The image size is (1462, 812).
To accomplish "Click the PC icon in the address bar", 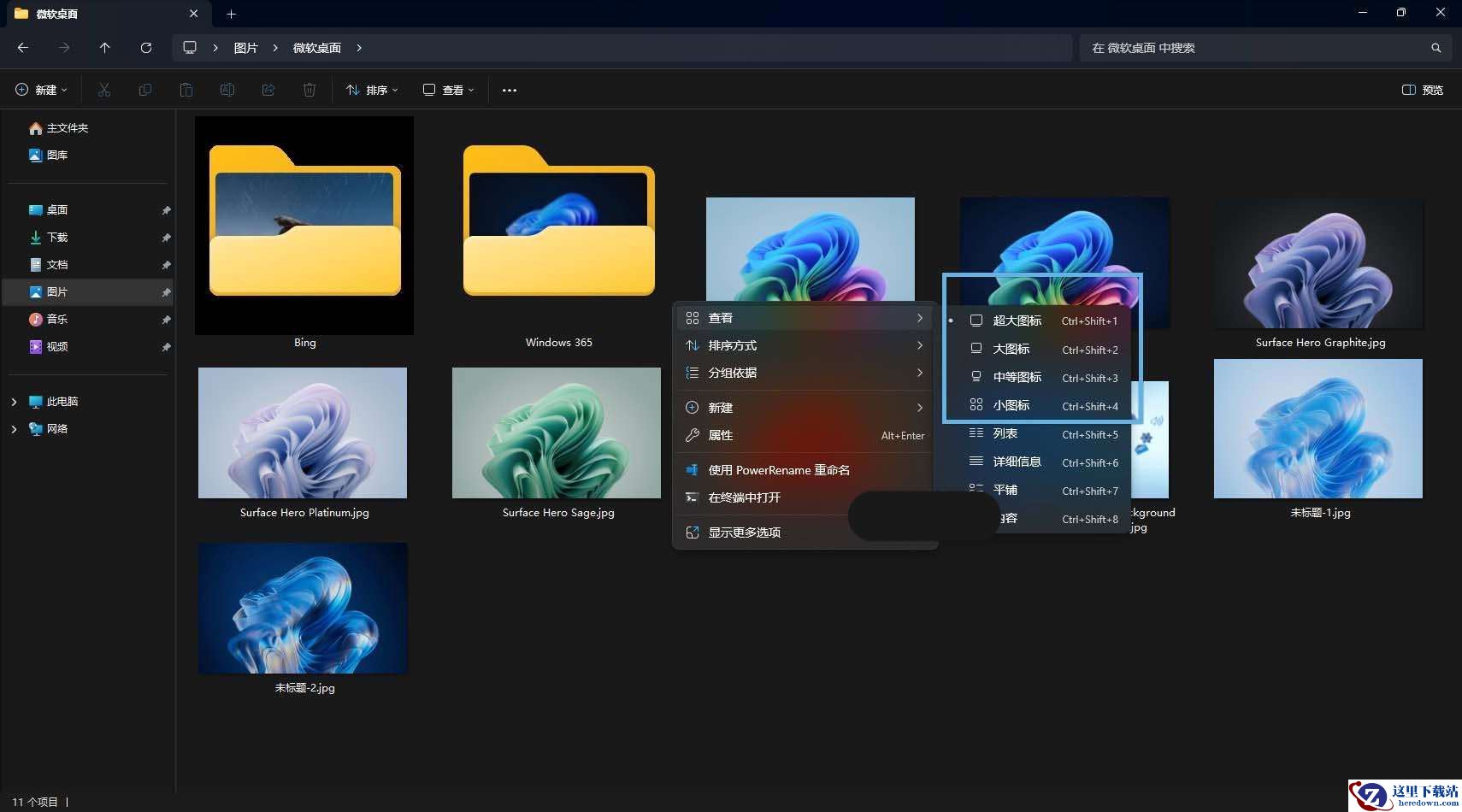I will point(190,48).
